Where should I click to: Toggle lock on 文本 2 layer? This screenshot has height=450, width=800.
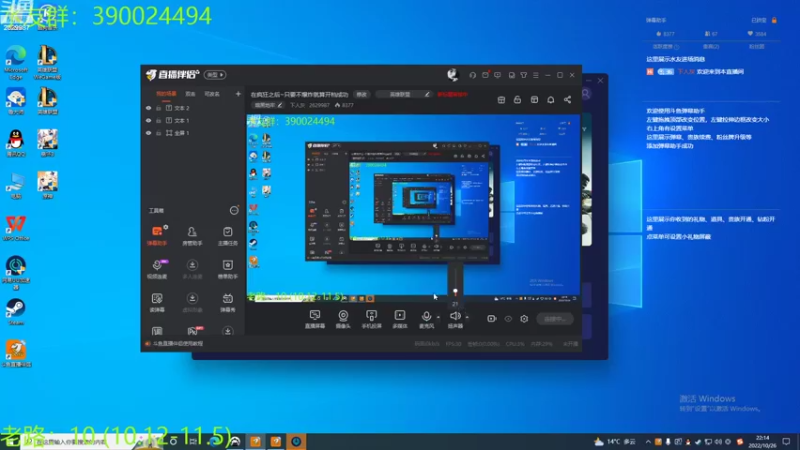(159, 108)
